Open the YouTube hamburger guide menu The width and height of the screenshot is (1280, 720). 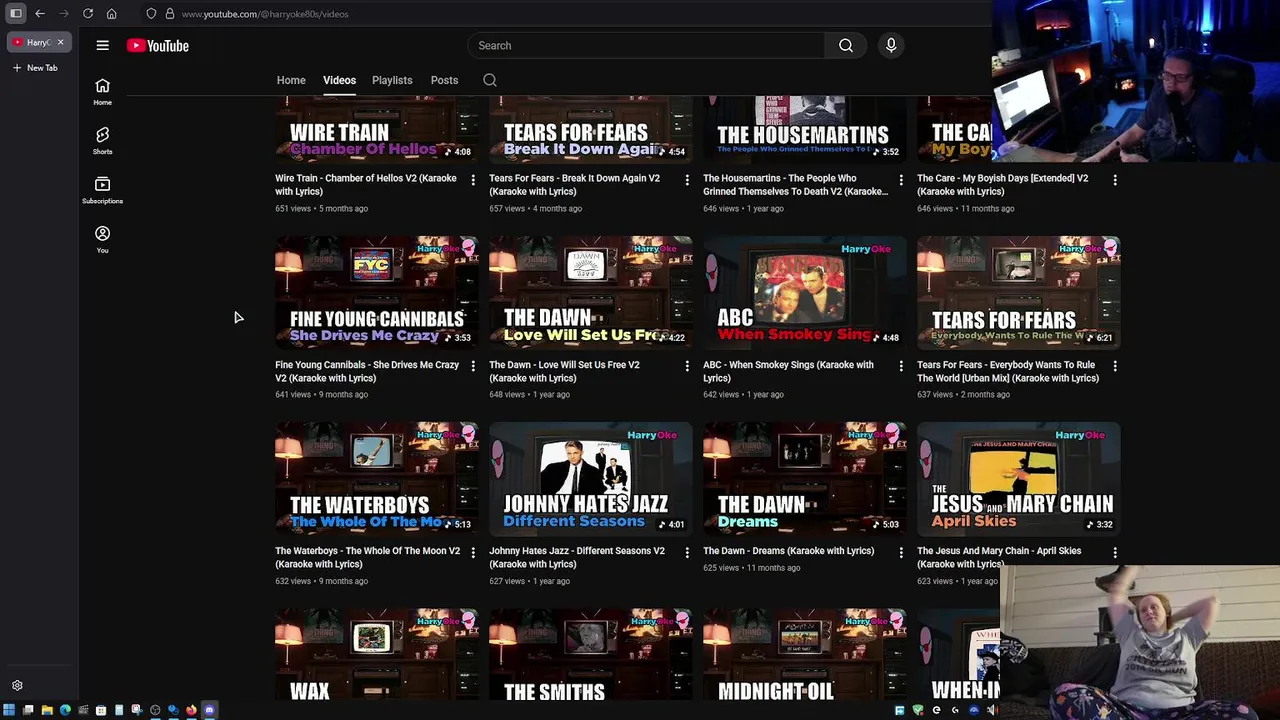pyautogui.click(x=102, y=45)
